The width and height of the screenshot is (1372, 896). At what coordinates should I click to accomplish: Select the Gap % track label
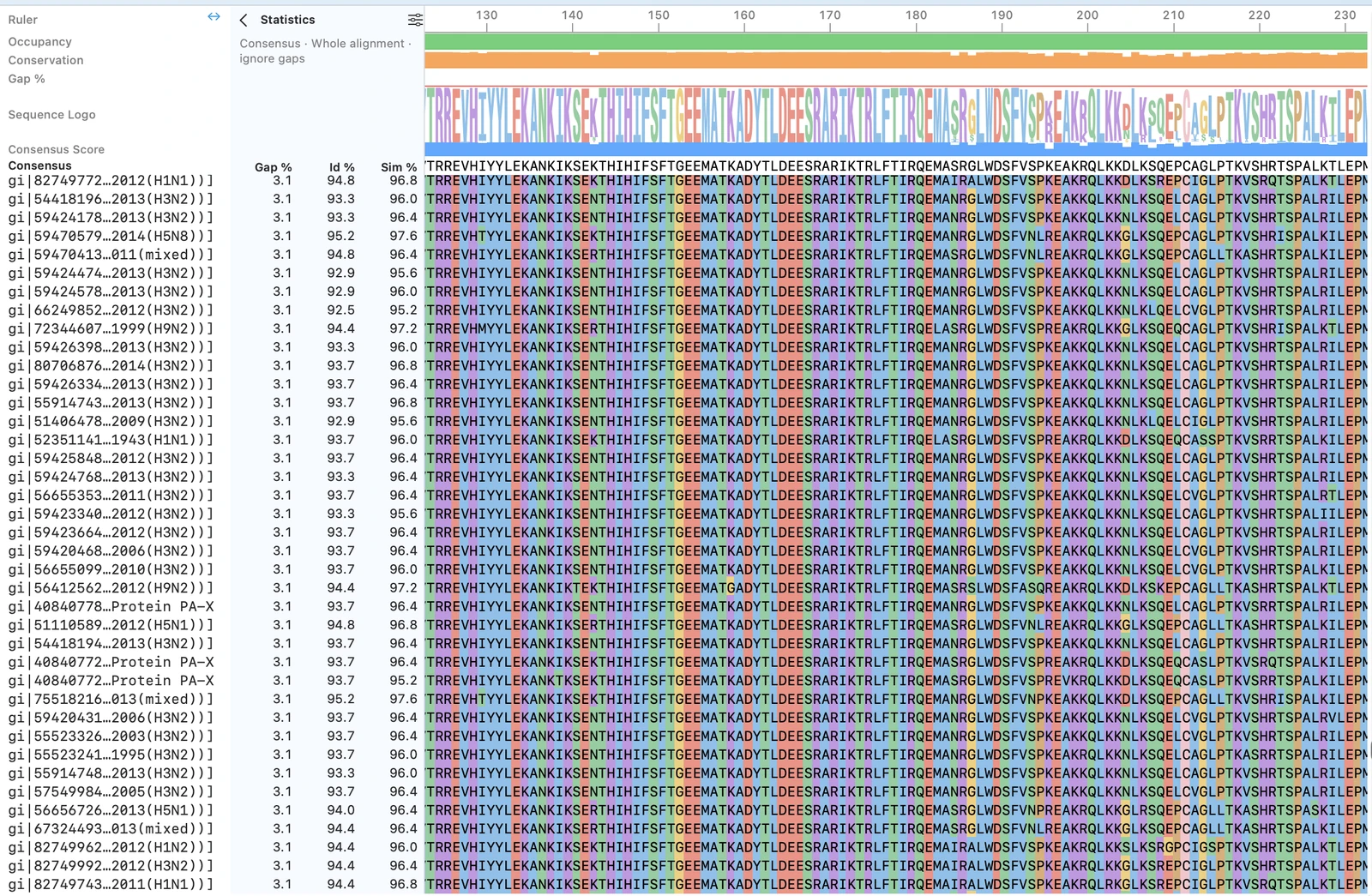[27, 79]
